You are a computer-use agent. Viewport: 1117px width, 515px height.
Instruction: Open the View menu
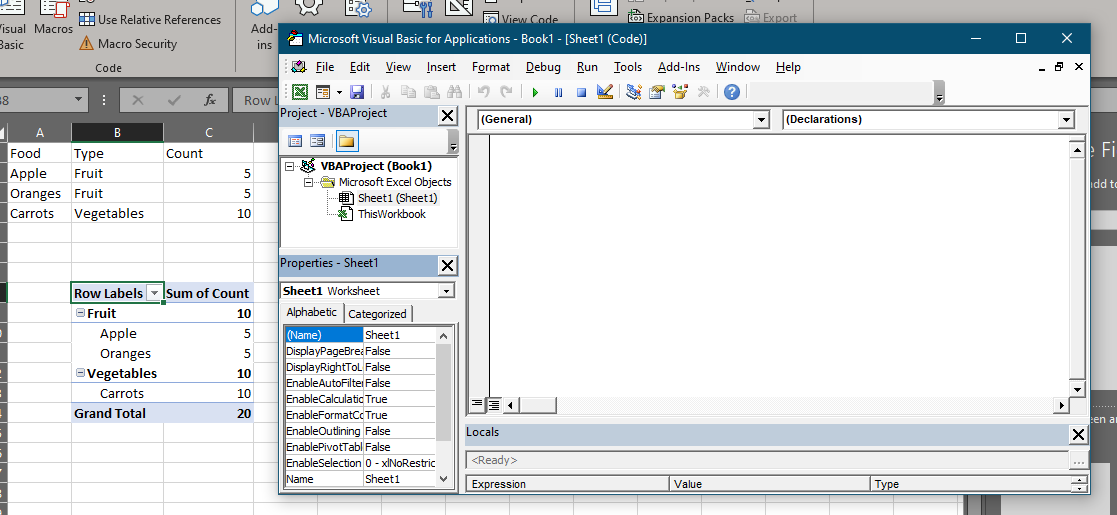click(x=398, y=67)
